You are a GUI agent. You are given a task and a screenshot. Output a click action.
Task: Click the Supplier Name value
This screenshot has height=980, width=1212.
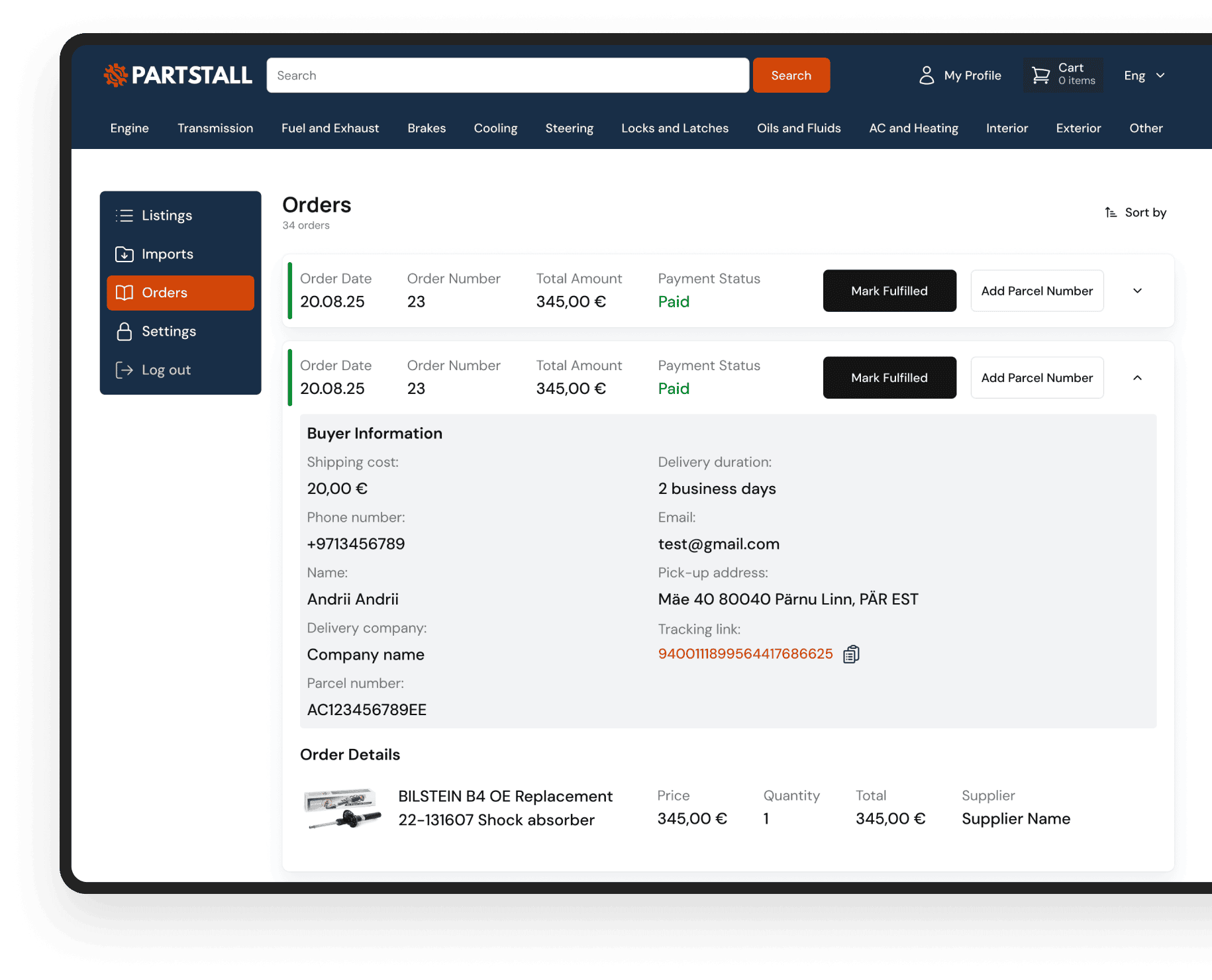click(1016, 819)
